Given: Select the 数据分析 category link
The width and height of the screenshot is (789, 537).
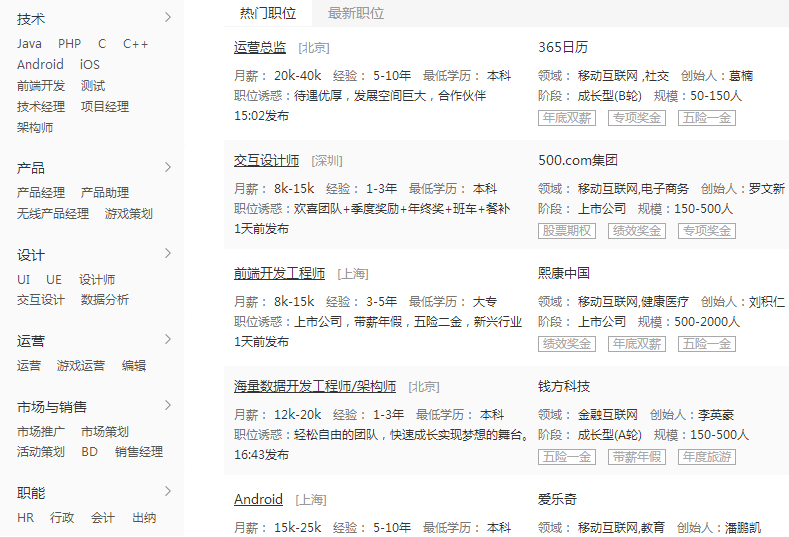Looking at the screenshot, I should tap(105, 299).
